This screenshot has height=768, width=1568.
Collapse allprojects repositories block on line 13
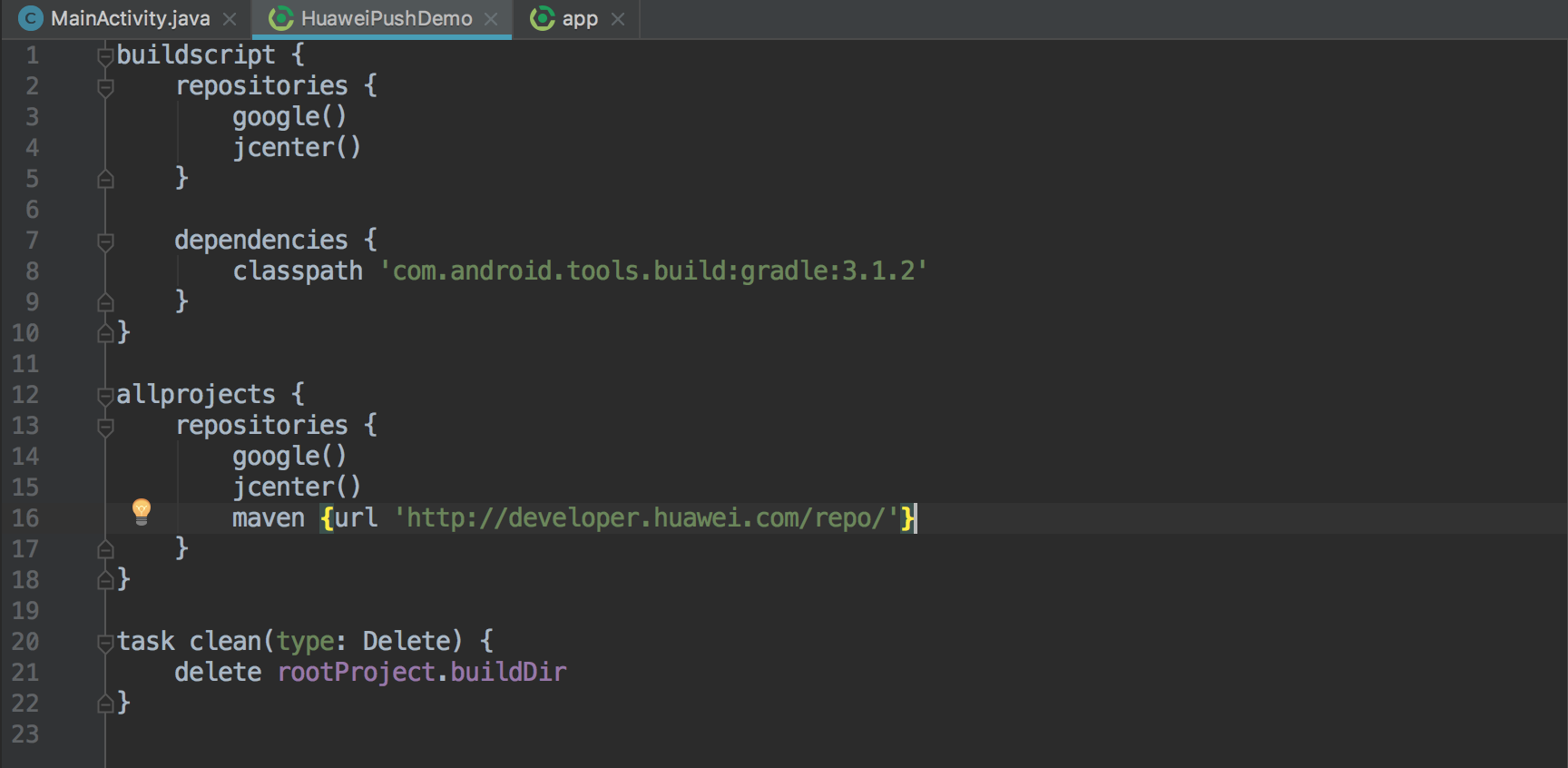coord(105,427)
